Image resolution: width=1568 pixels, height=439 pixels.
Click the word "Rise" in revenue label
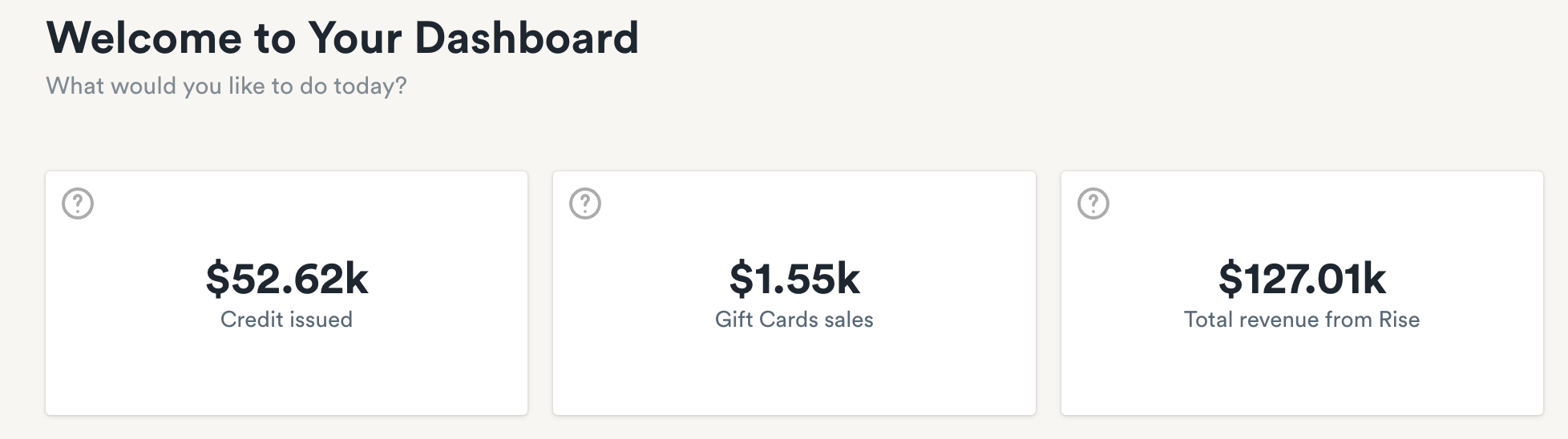pyautogui.click(x=1399, y=320)
